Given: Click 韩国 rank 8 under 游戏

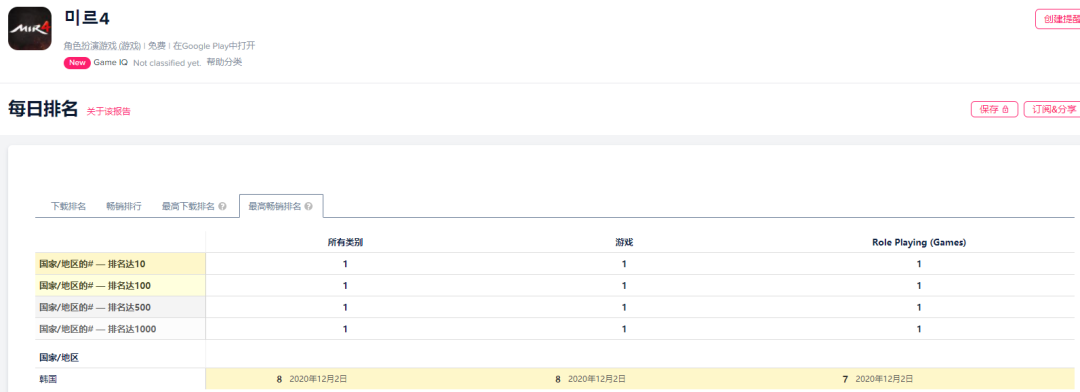Looking at the screenshot, I should click(x=558, y=379).
